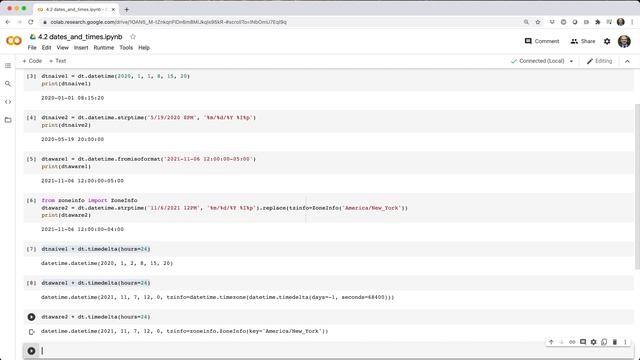Click the Comment button

point(542,41)
